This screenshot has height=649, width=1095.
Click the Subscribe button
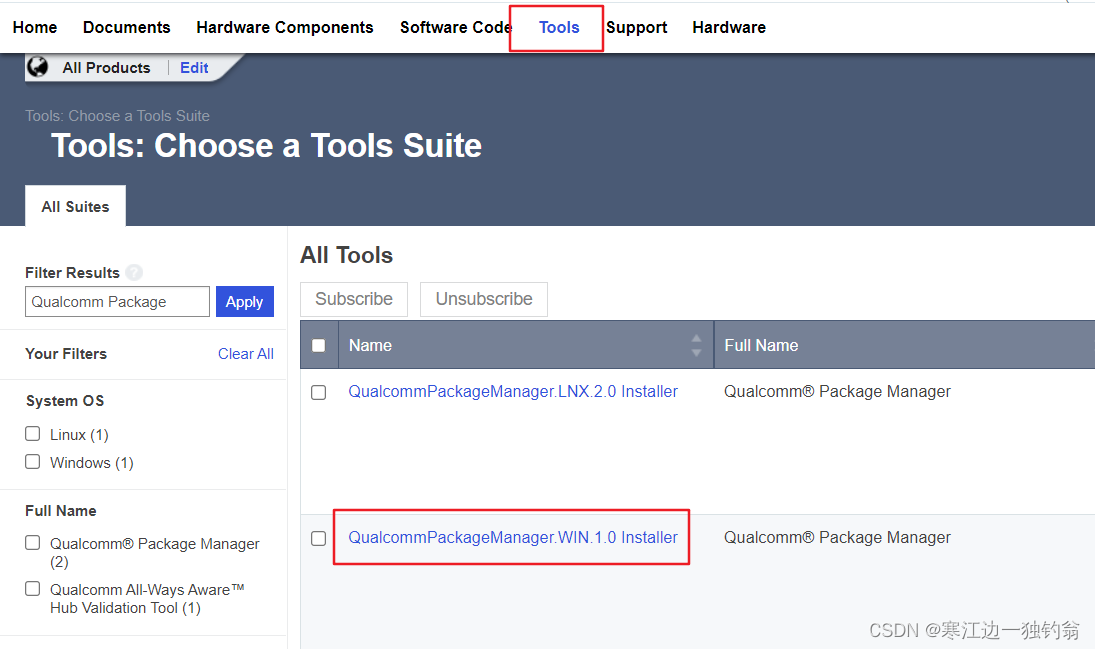[354, 299]
